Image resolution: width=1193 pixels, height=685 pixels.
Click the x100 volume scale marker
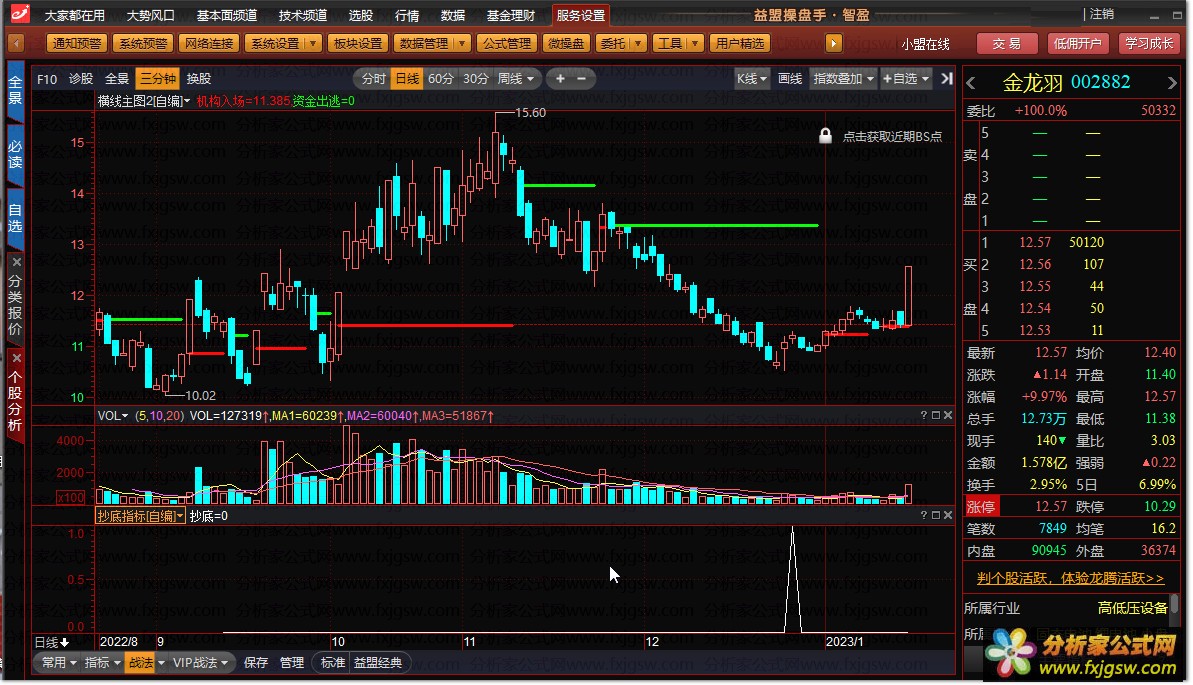click(x=71, y=498)
